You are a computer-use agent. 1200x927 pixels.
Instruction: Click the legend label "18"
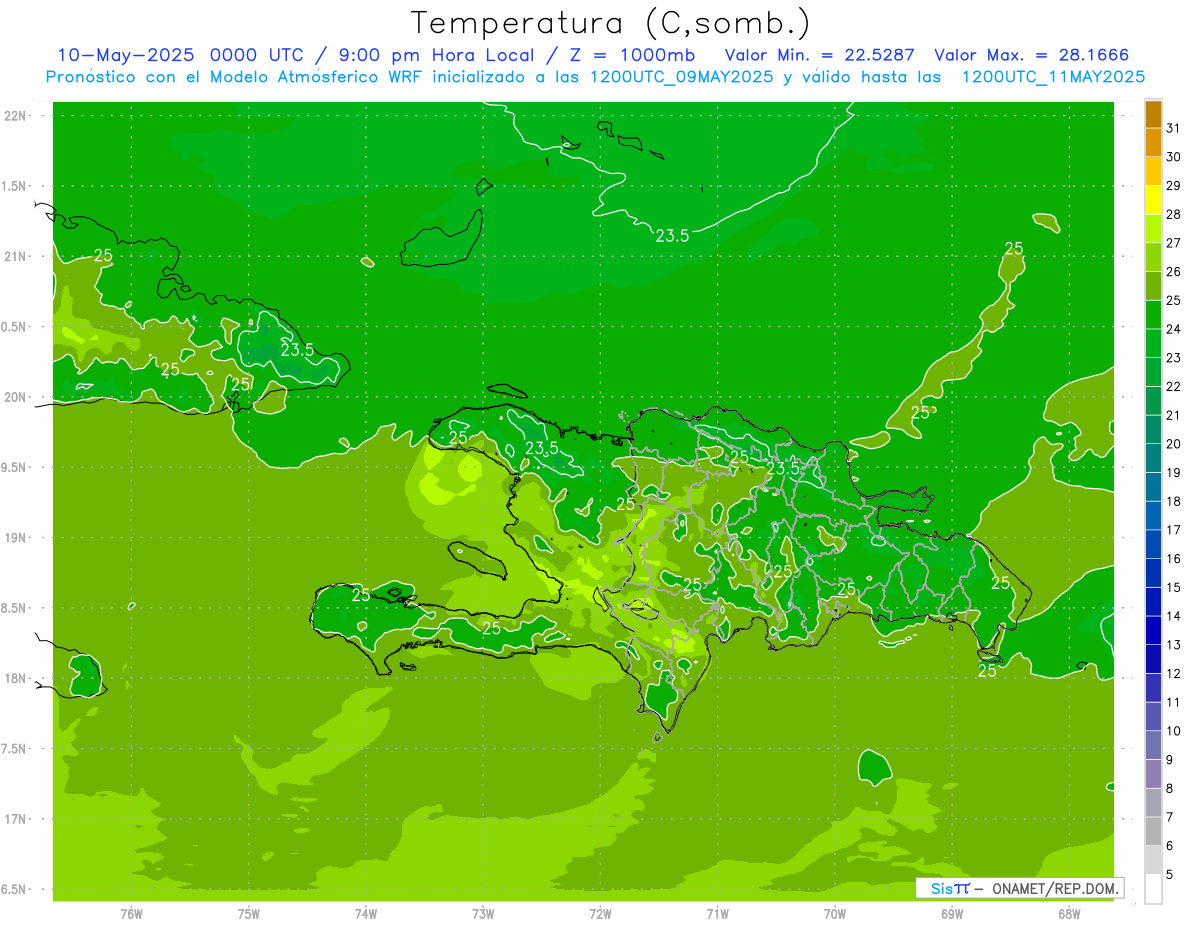point(1174,502)
